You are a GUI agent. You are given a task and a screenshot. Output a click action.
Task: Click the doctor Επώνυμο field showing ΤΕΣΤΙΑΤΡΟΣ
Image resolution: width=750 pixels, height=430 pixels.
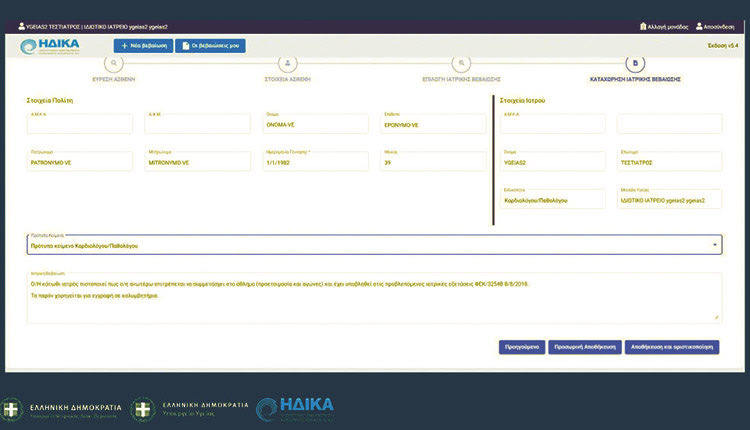(x=670, y=161)
